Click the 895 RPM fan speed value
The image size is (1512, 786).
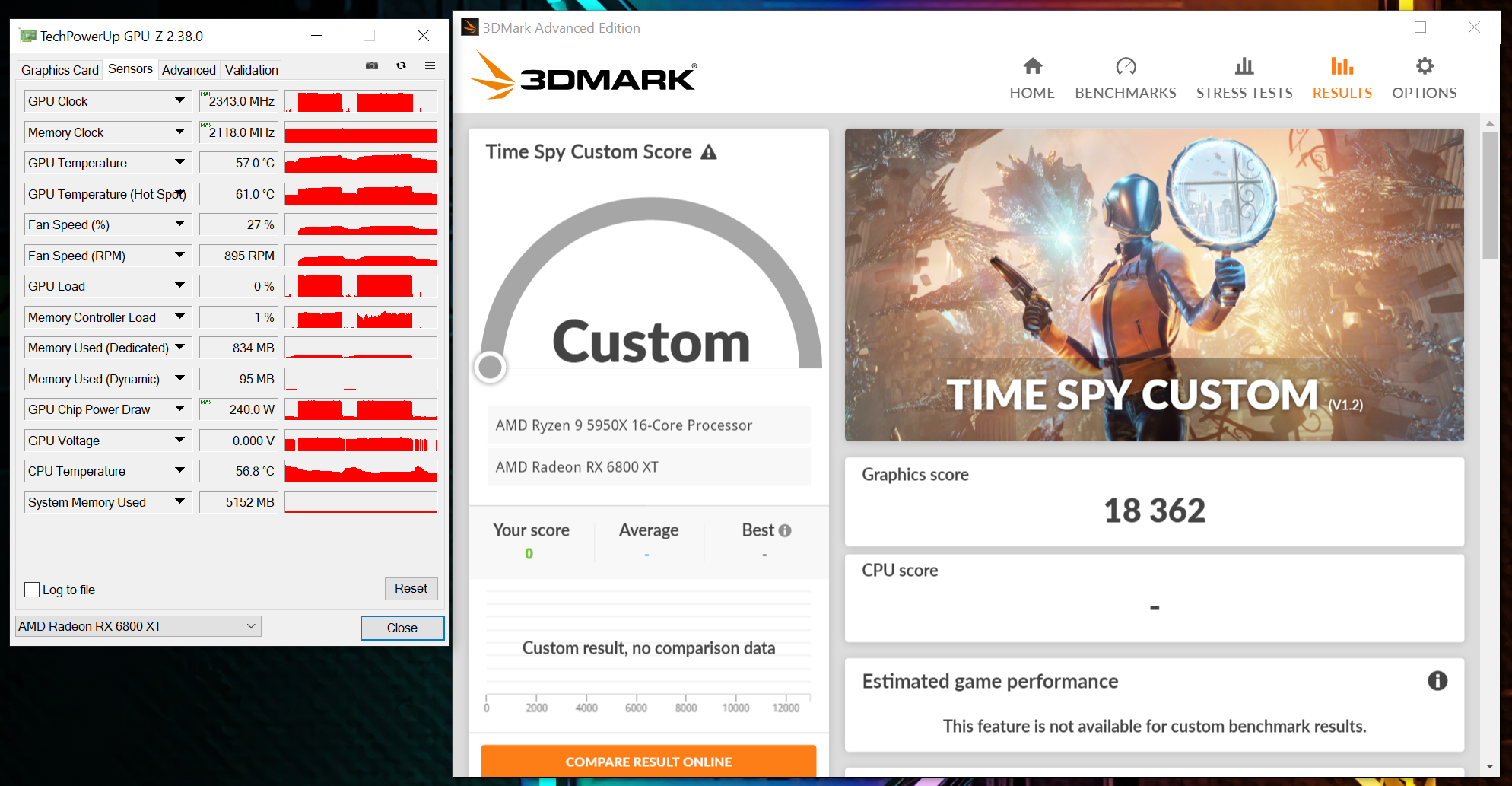tap(238, 255)
